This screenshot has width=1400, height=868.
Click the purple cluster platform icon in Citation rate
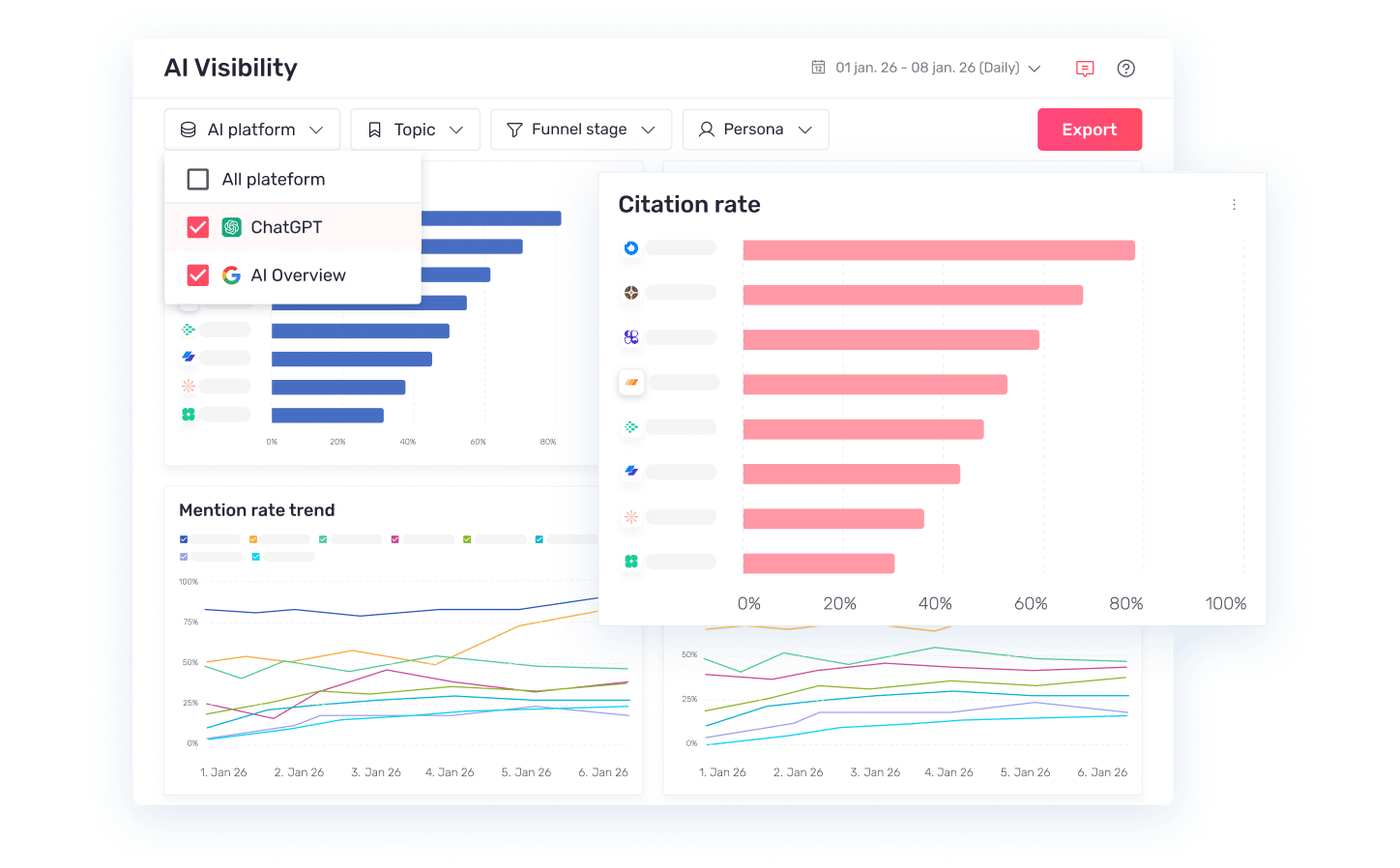[x=630, y=336]
